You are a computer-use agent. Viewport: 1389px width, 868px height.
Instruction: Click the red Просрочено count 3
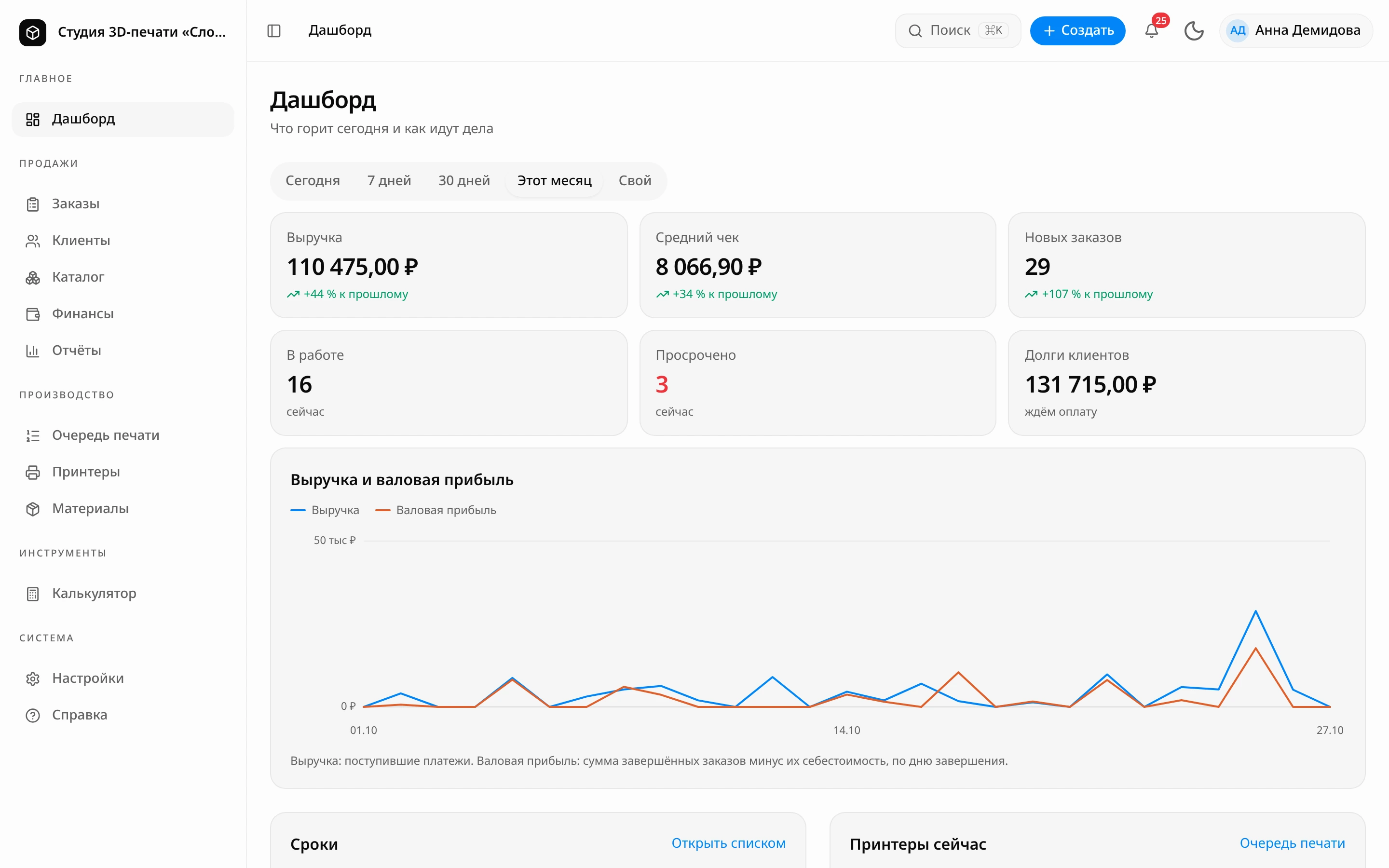(662, 384)
